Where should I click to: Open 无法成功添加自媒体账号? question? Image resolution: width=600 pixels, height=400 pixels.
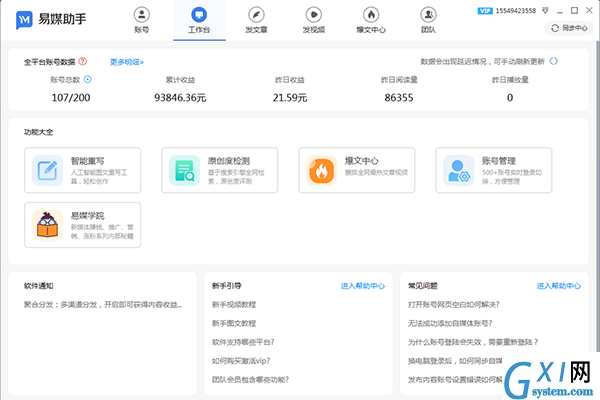[x=450, y=323]
